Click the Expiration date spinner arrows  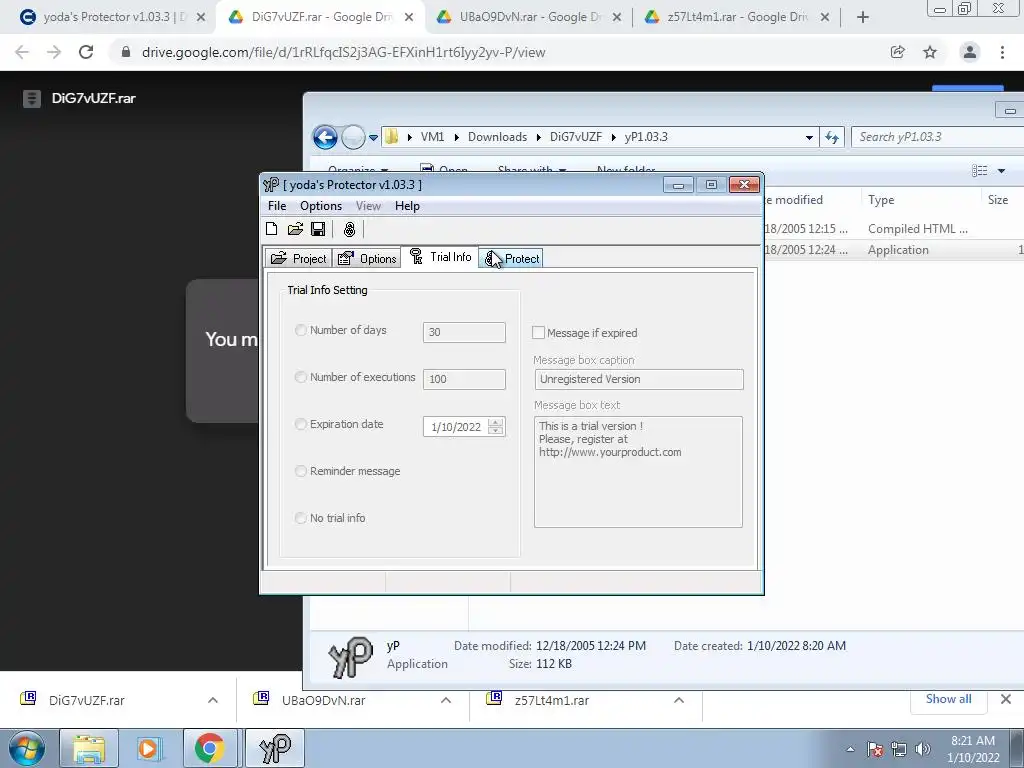(x=496, y=426)
